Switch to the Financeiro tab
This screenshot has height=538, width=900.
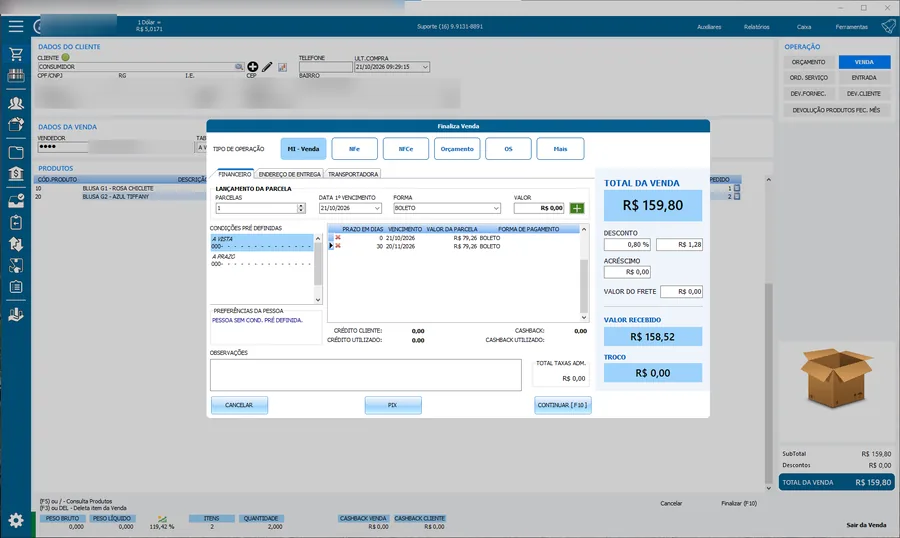click(234, 174)
